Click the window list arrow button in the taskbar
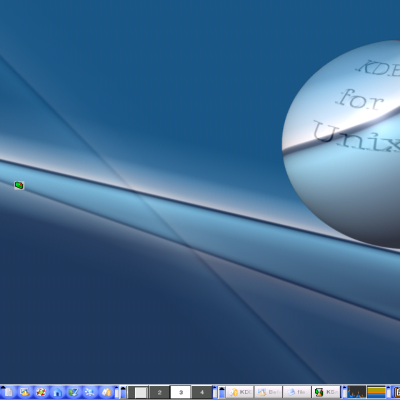 [x=222, y=392]
